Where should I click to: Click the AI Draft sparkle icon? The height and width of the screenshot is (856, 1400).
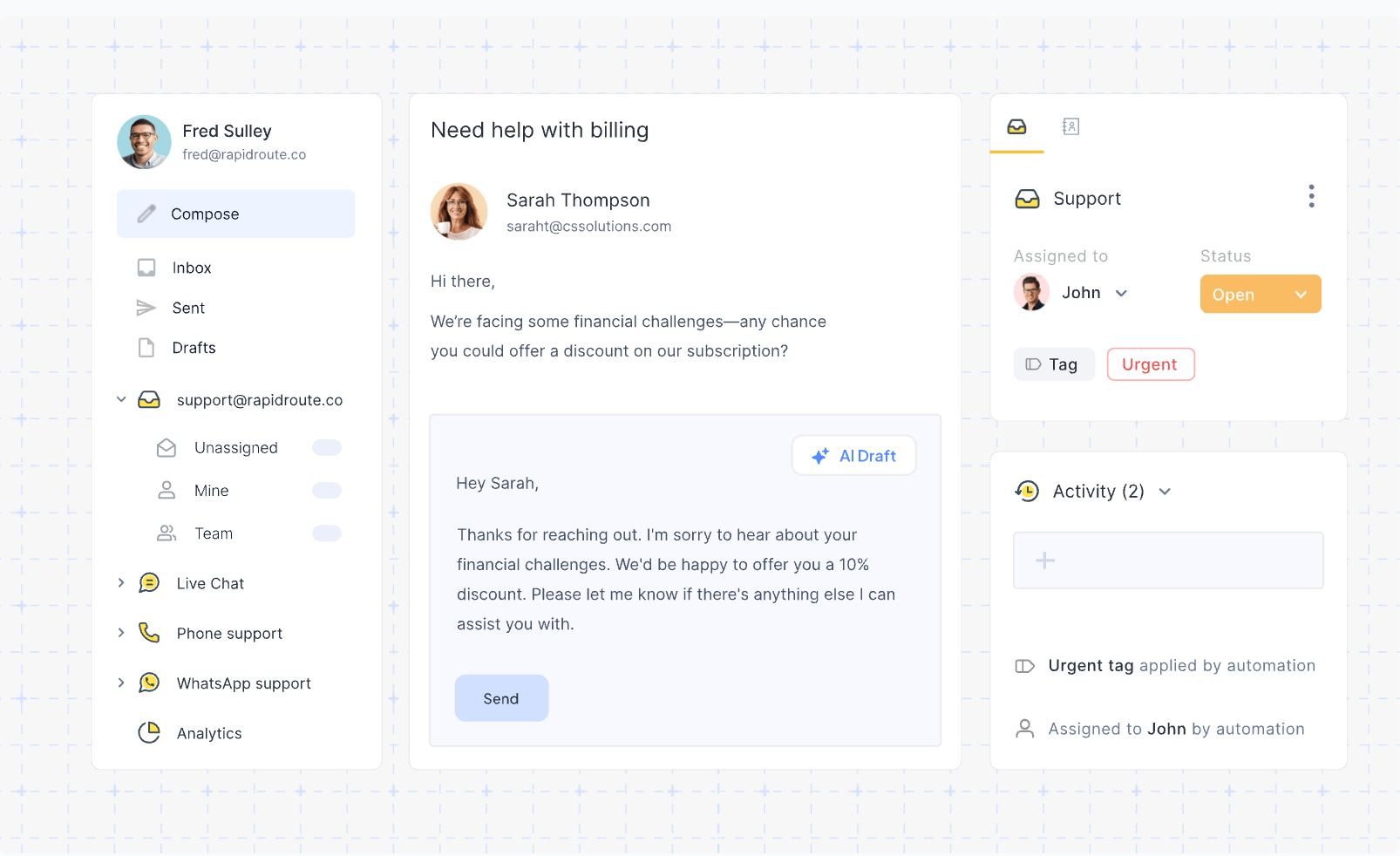point(820,456)
